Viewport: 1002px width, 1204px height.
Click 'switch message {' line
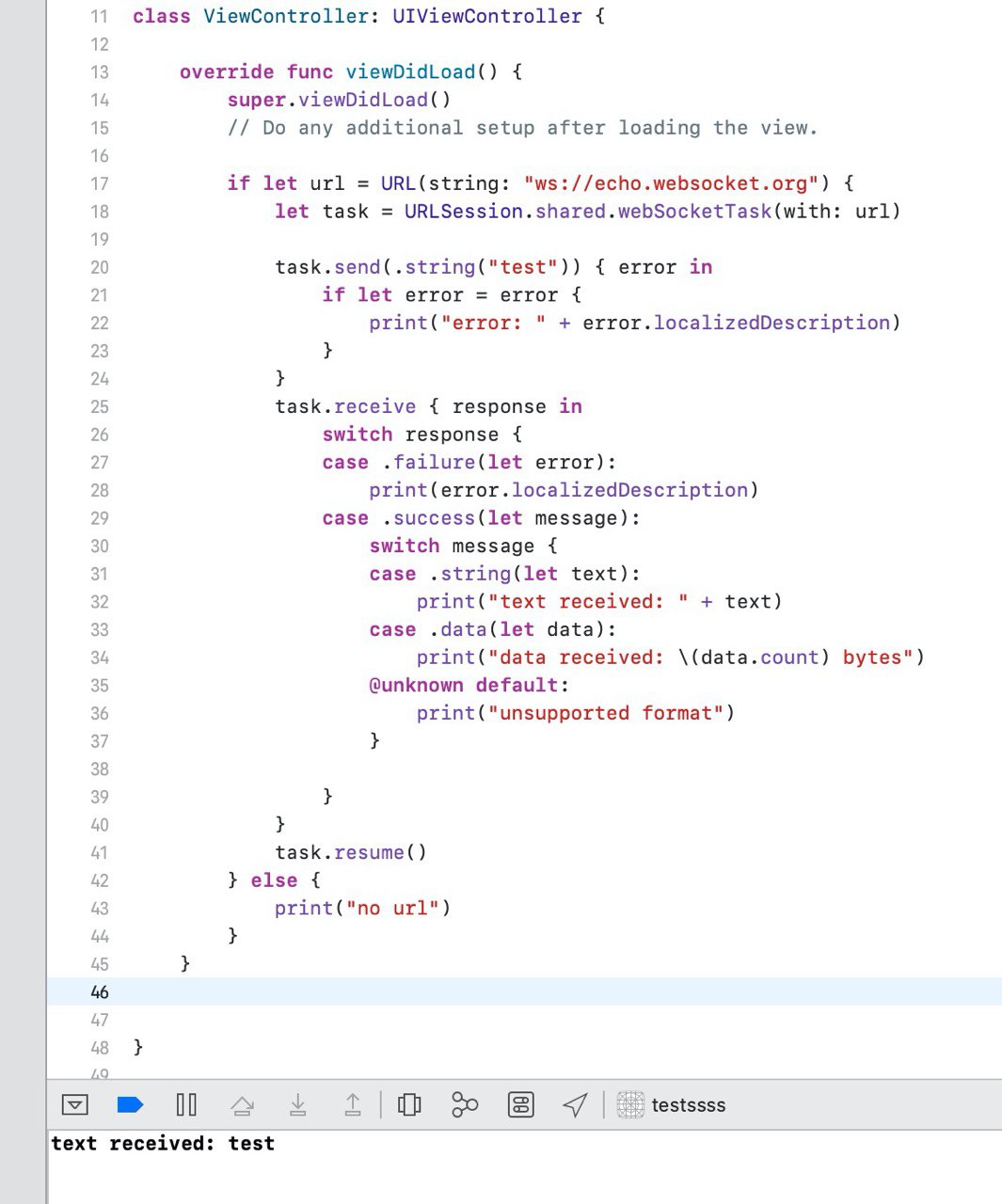click(x=464, y=546)
